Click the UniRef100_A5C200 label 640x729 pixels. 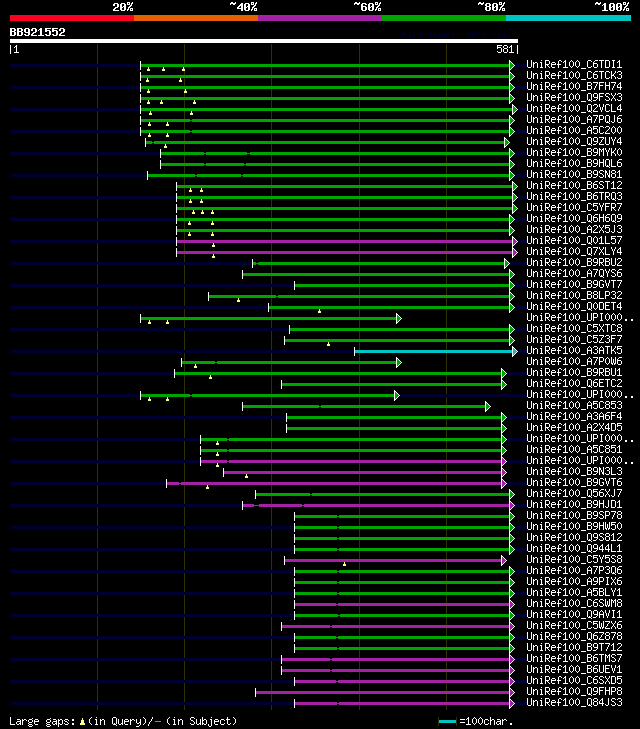coord(574,130)
